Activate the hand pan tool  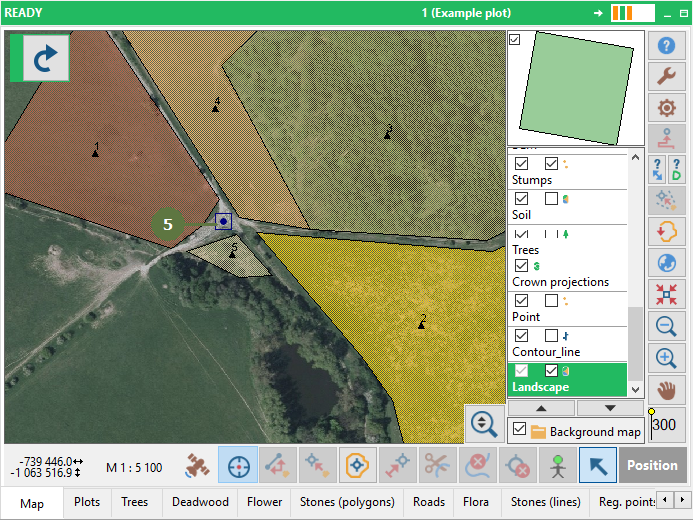666,391
